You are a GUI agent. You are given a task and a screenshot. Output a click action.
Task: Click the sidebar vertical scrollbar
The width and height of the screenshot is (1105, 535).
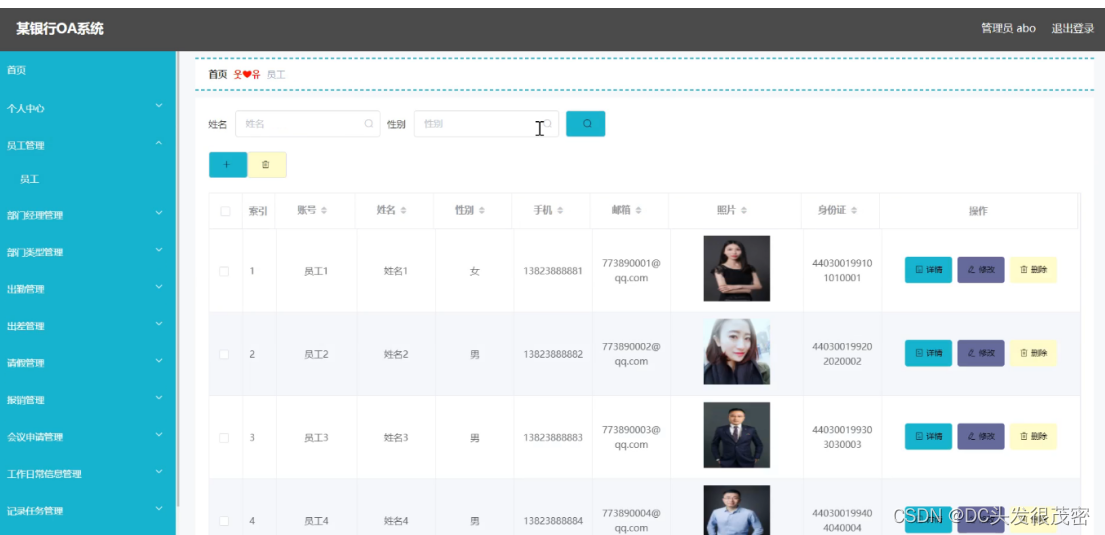[x=178, y=278]
